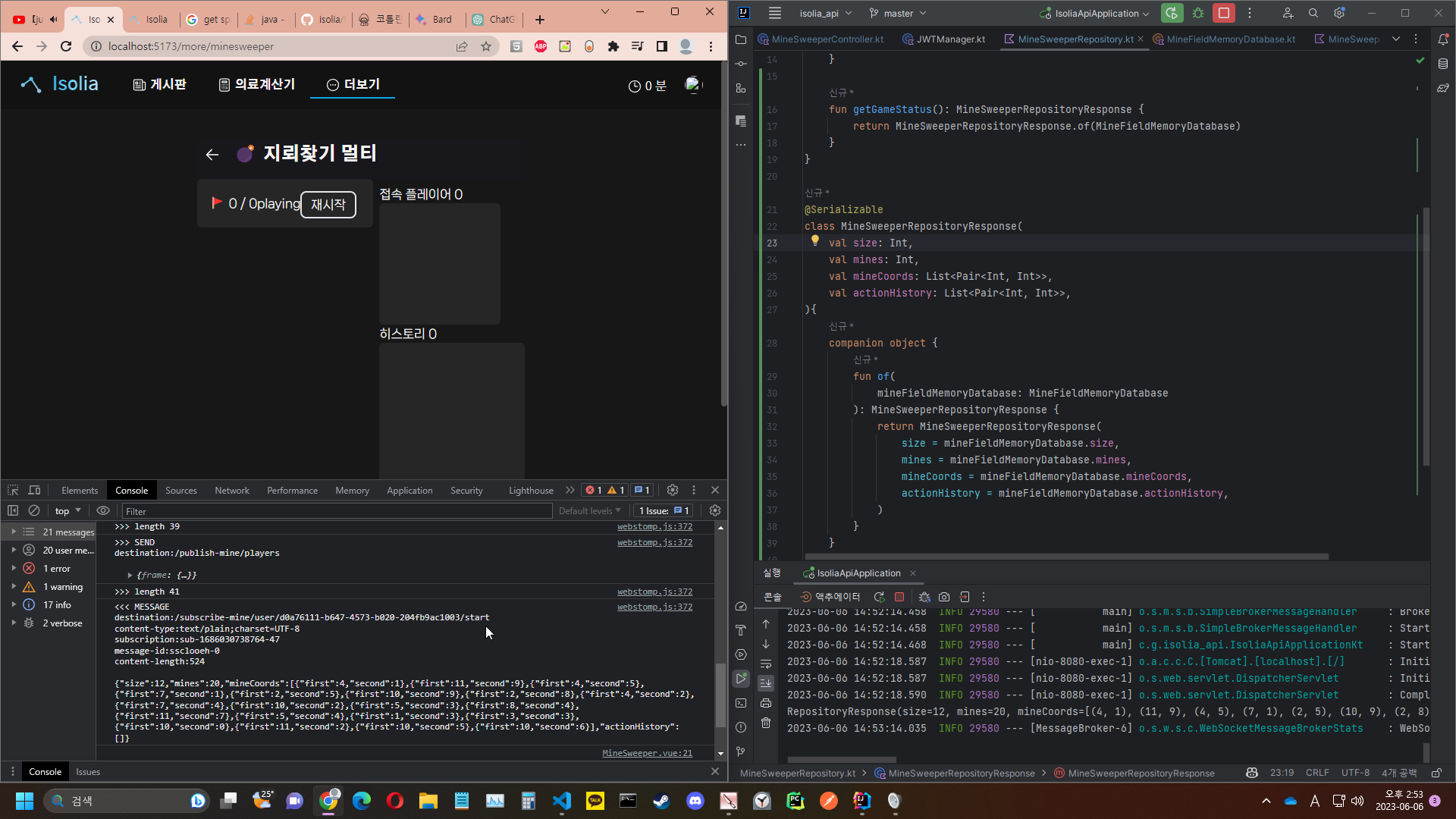Open the JWTManager.kt editor tab

coord(944,39)
